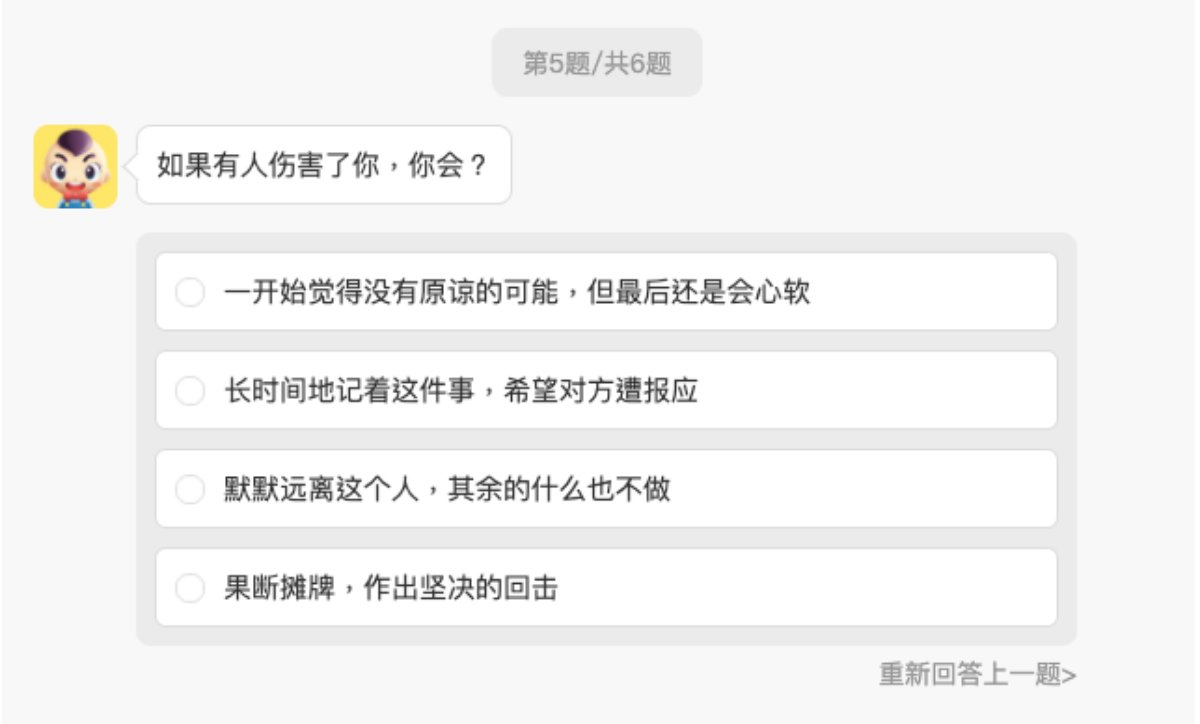Click the 第5题/共6题 progress label
The width and height of the screenshot is (1200, 724).
point(597,63)
